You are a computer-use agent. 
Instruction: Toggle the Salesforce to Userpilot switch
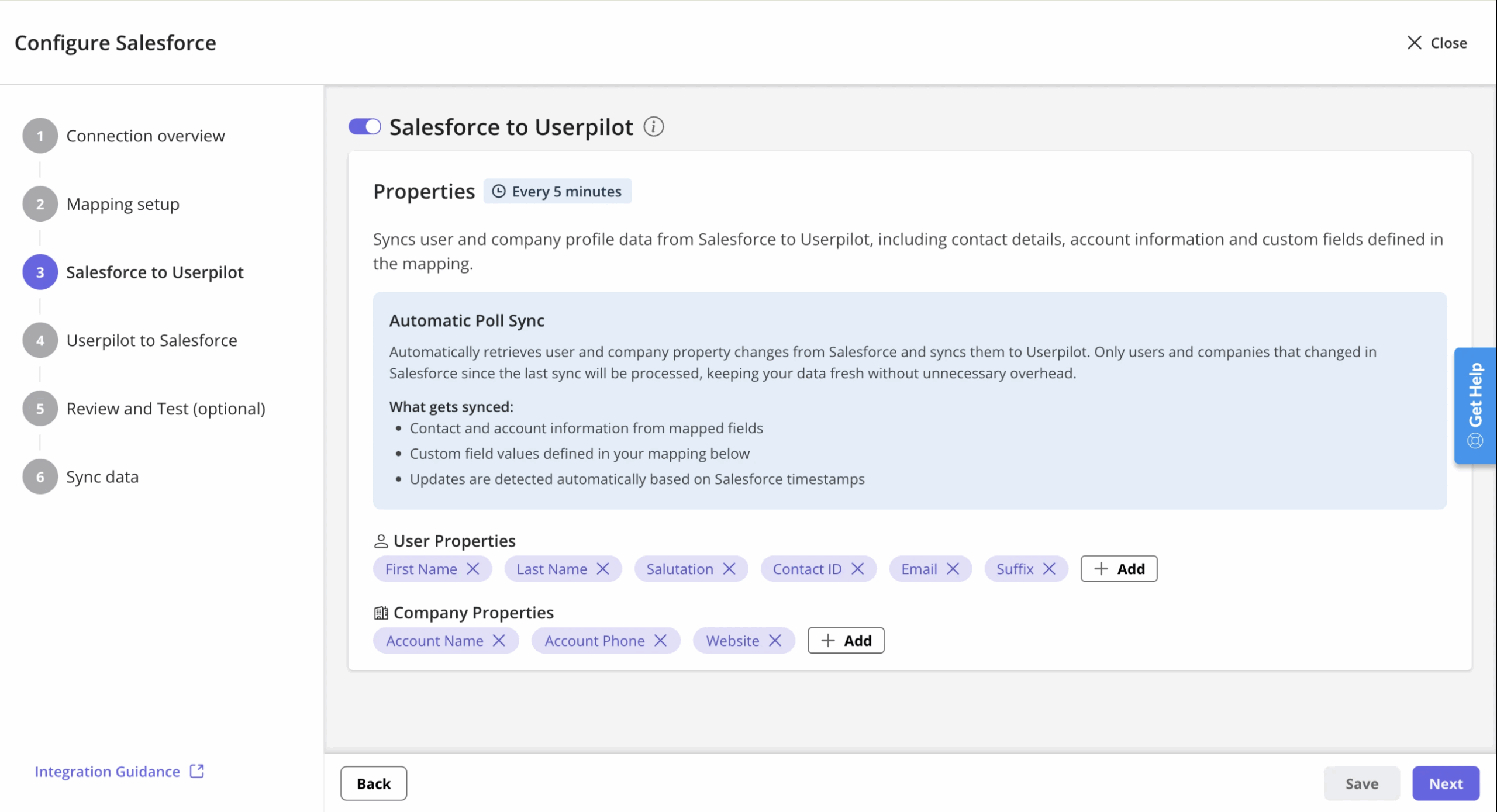(x=364, y=126)
